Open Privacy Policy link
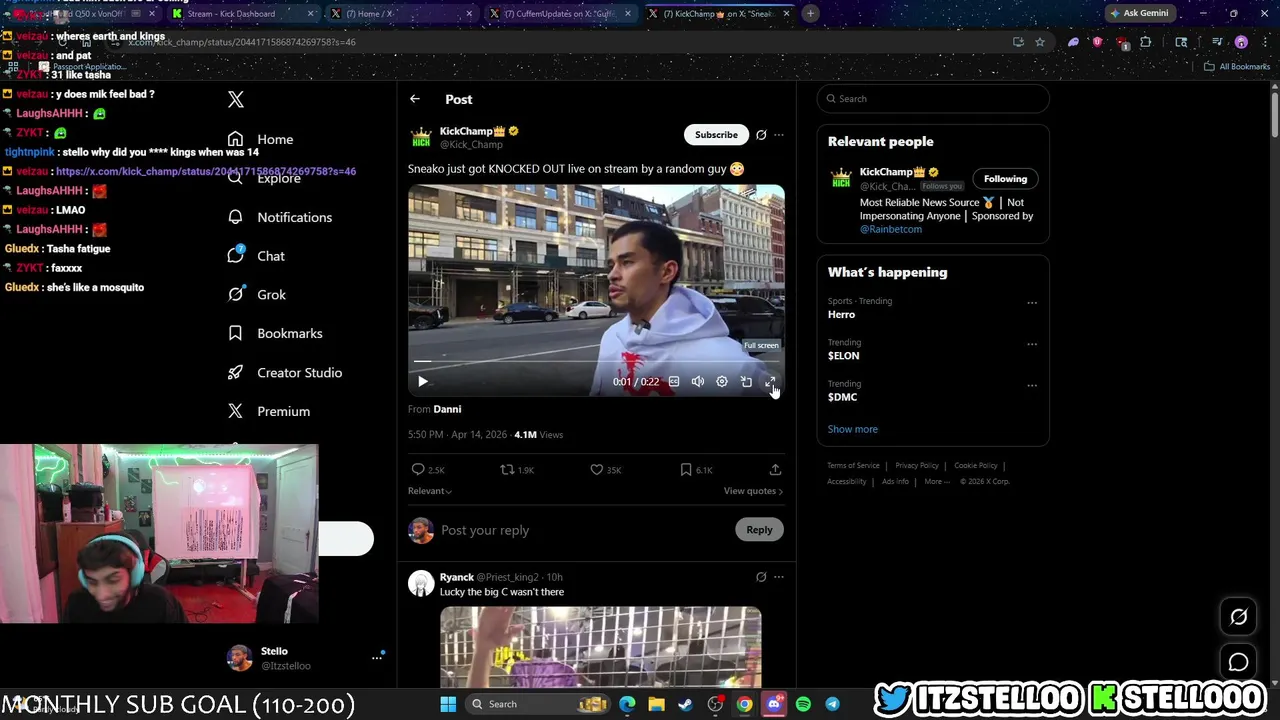 pos(917,465)
